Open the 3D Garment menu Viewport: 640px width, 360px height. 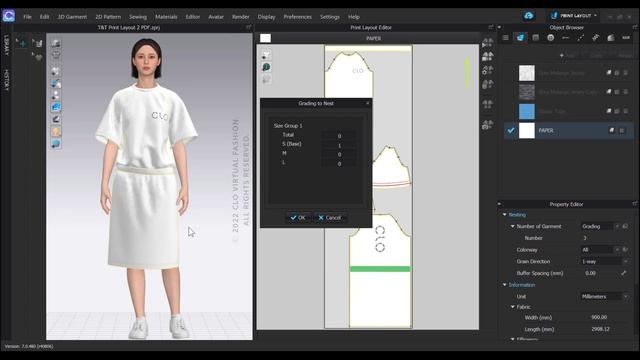(x=72, y=17)
